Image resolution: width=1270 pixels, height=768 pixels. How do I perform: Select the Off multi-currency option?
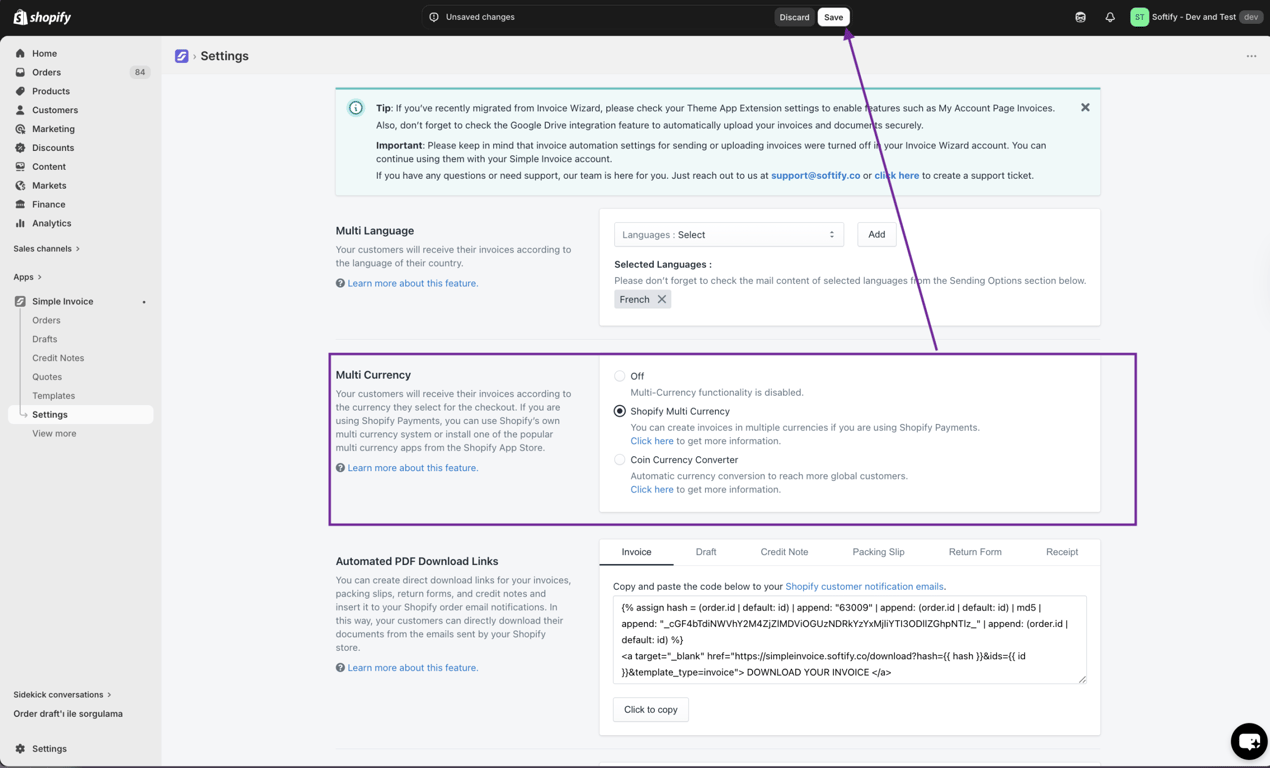(620, 376)
